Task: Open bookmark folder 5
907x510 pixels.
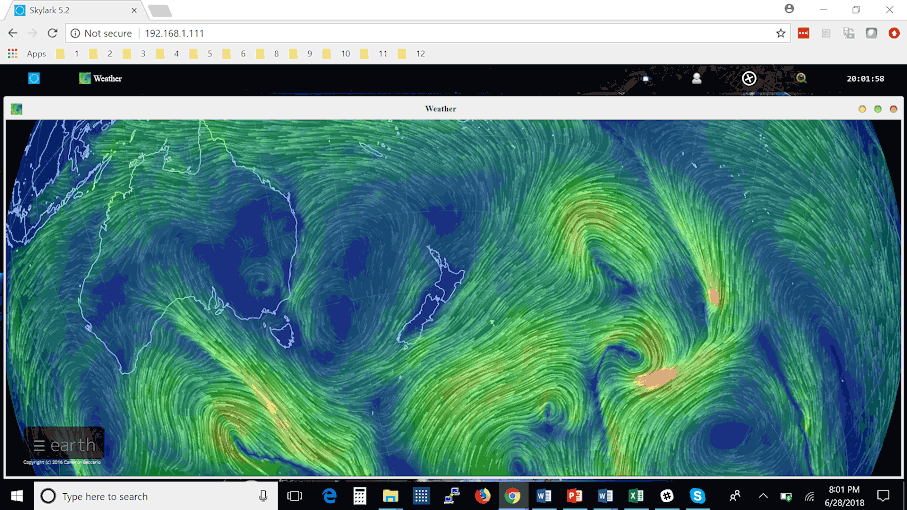Action: [x=201, y=54]
